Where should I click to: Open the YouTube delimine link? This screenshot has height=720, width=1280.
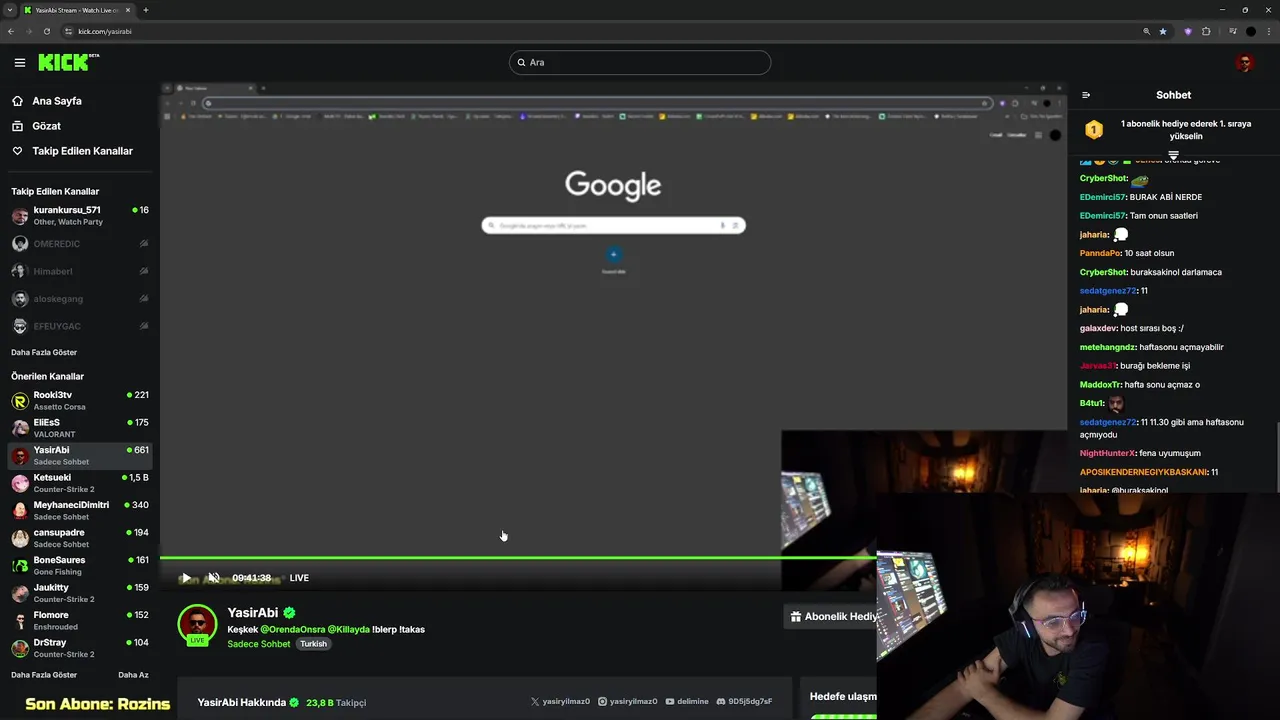click(687, 702)
